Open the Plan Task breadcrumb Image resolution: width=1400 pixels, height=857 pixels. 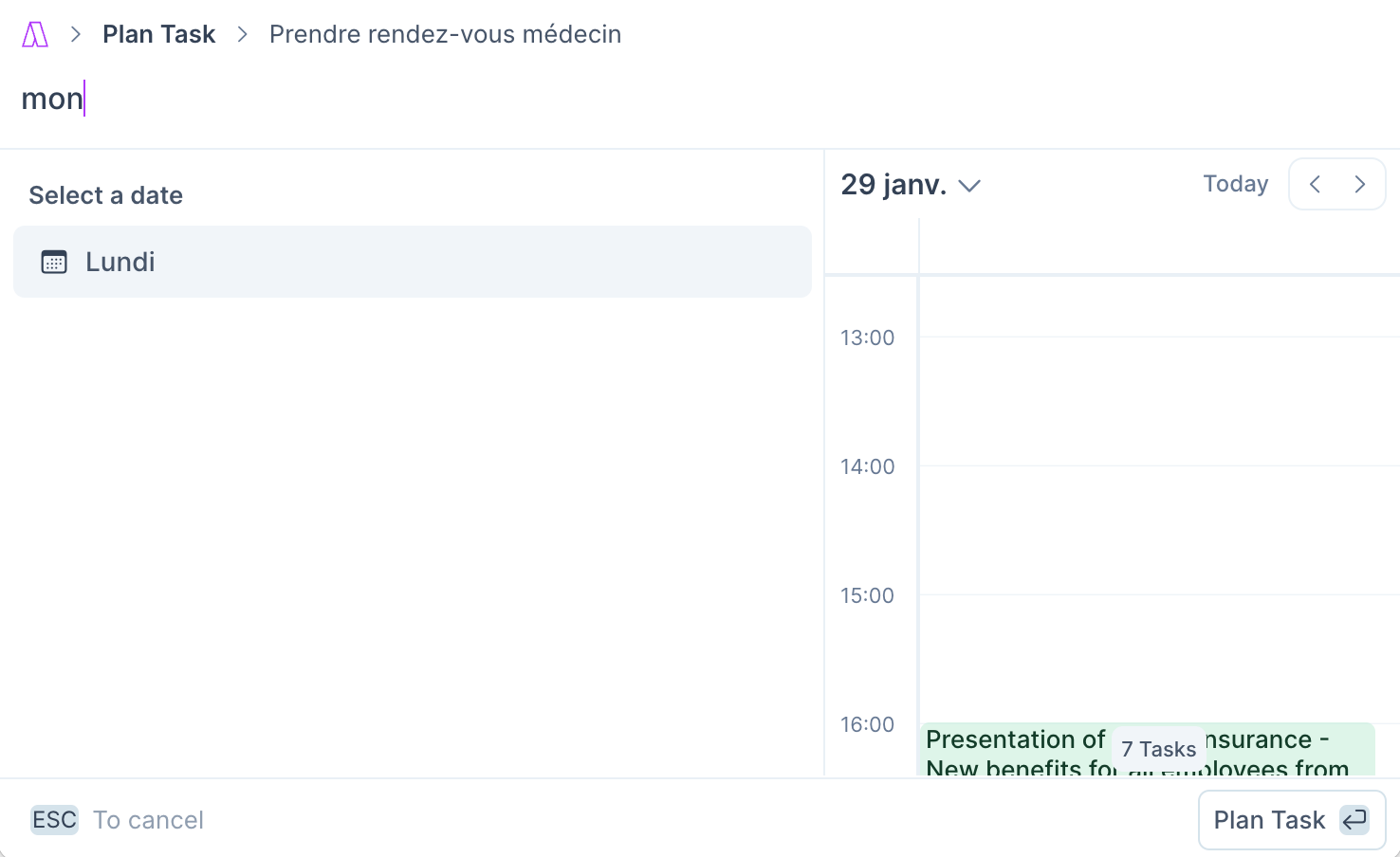coord(159,34)
